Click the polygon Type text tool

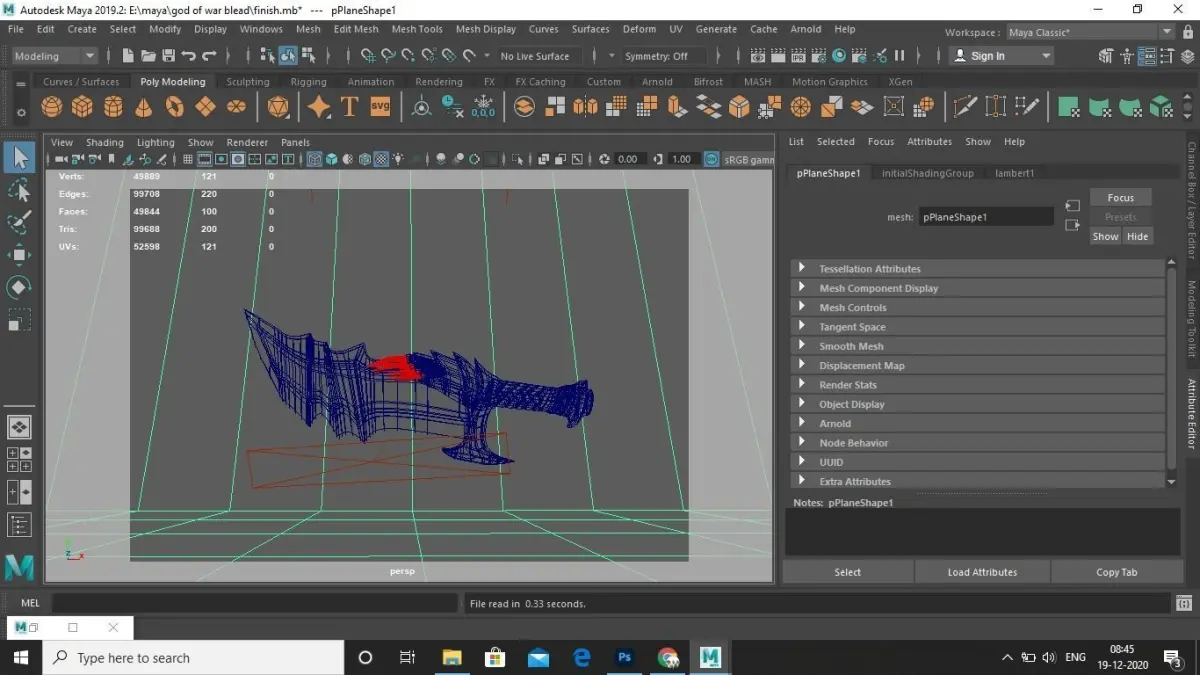coord(349,106)
